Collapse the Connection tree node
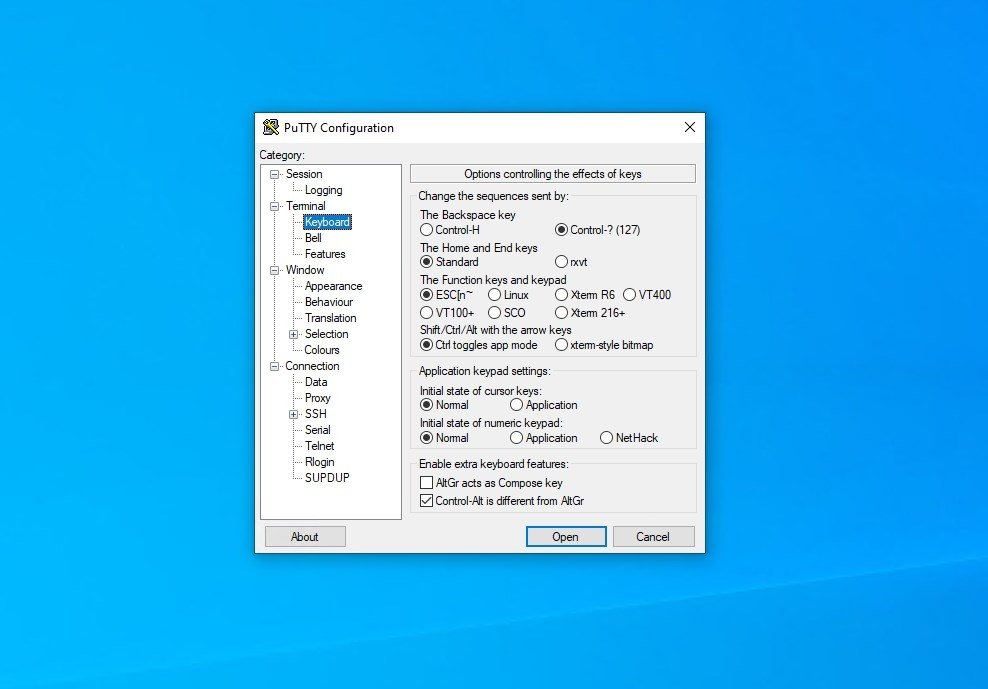 click(x=275, y=366)
